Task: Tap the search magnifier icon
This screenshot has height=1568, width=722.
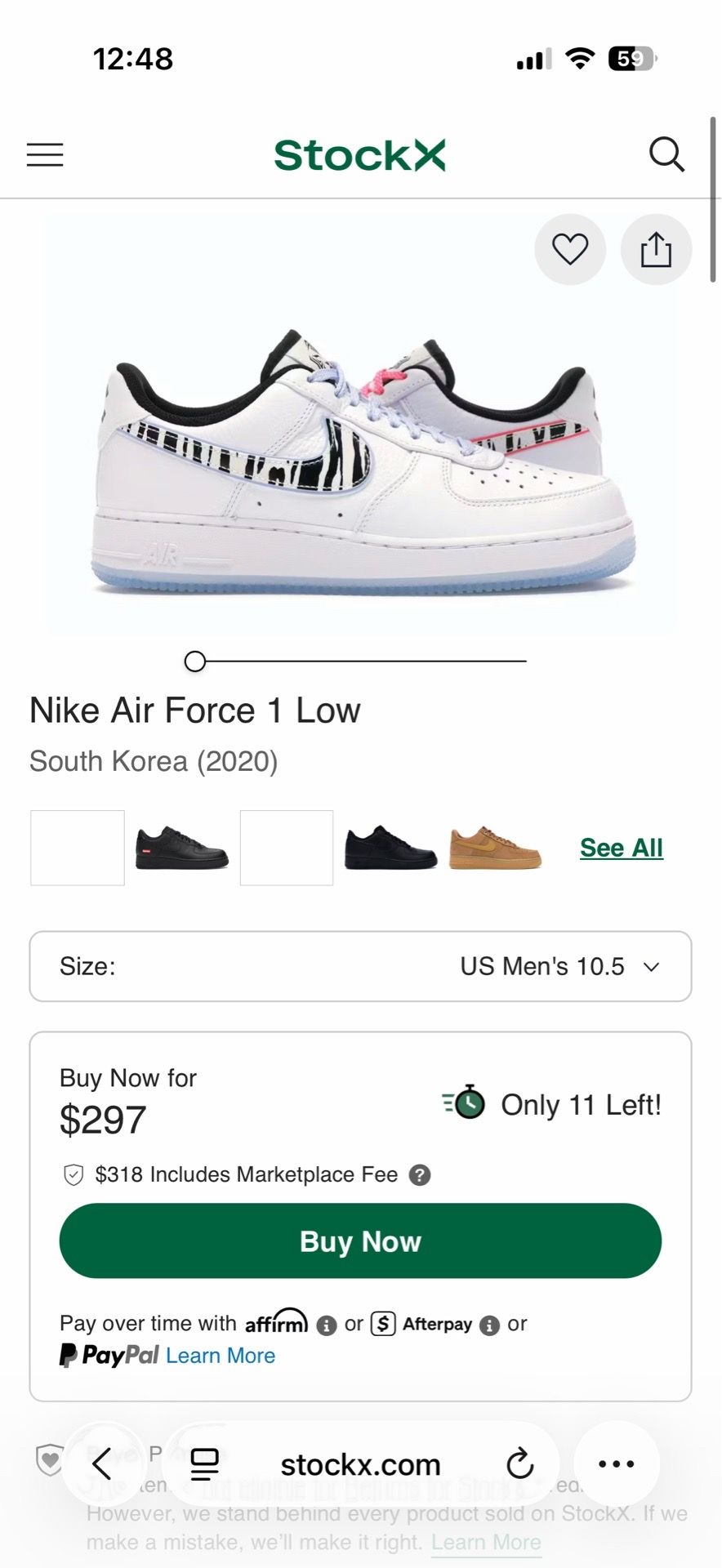Action: point(666,154)
